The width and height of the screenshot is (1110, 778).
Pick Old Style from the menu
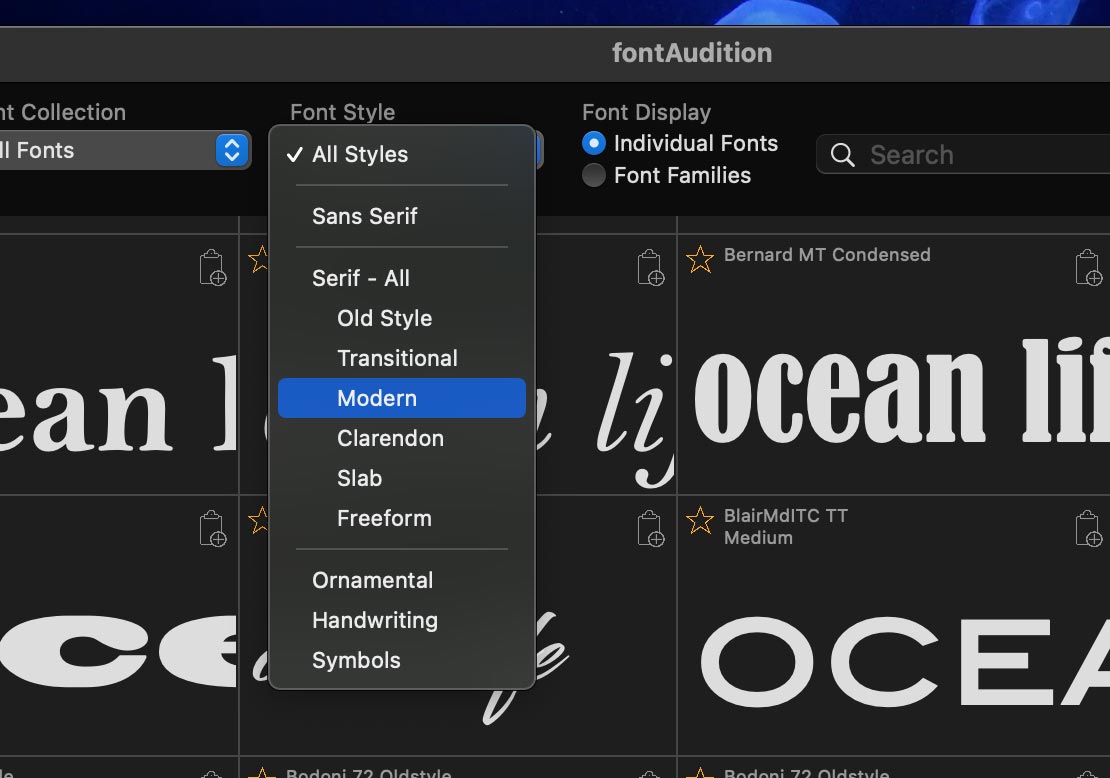(401, 318)
